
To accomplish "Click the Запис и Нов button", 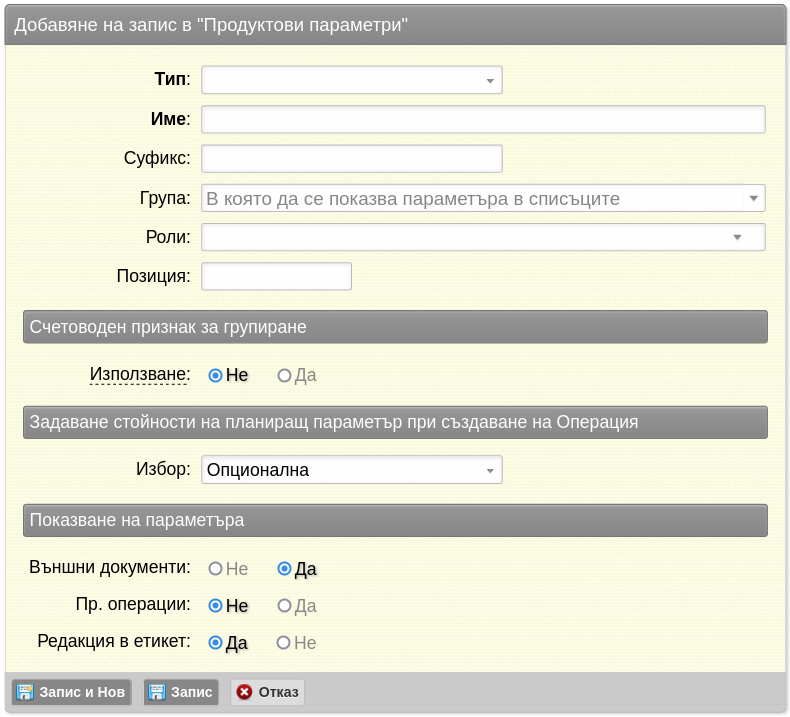I will 72,692.
